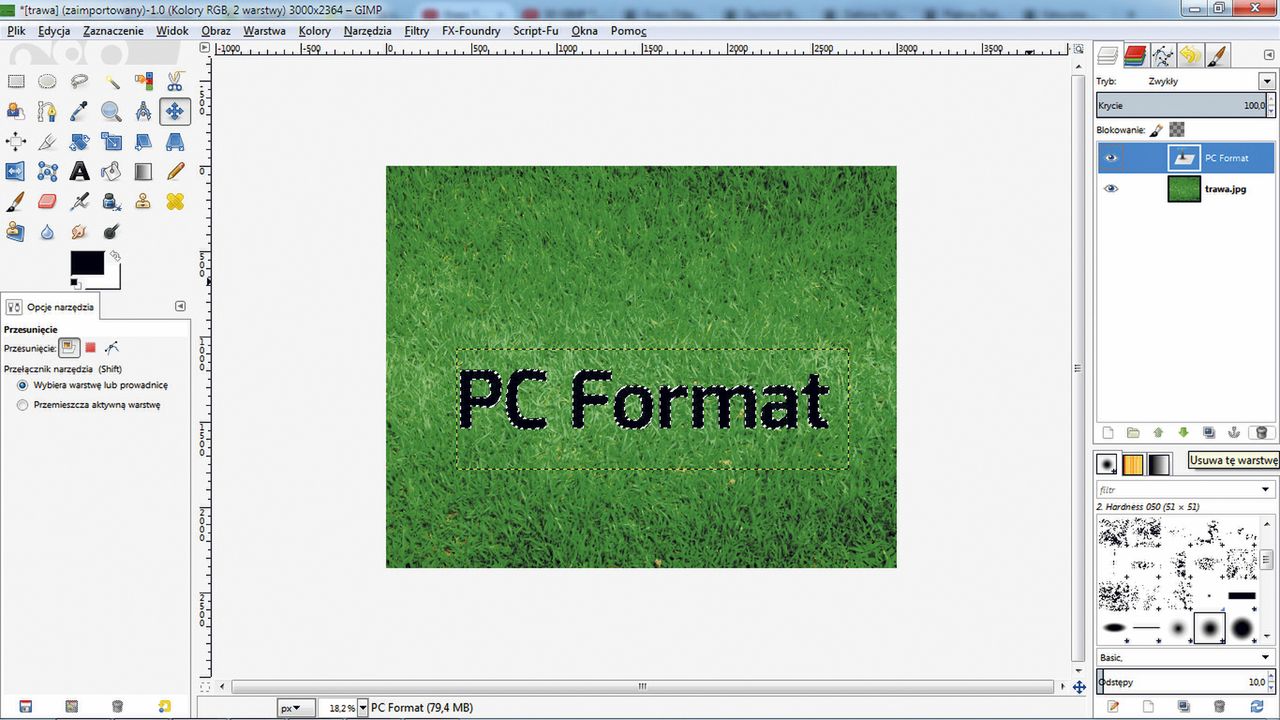Select the Pencil tool

(175, 172)
